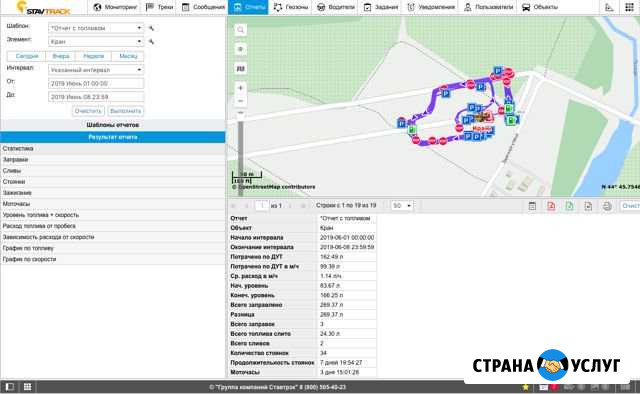Export the report to Excel (green icon)
640x394 pixels.
click(569, 206)
